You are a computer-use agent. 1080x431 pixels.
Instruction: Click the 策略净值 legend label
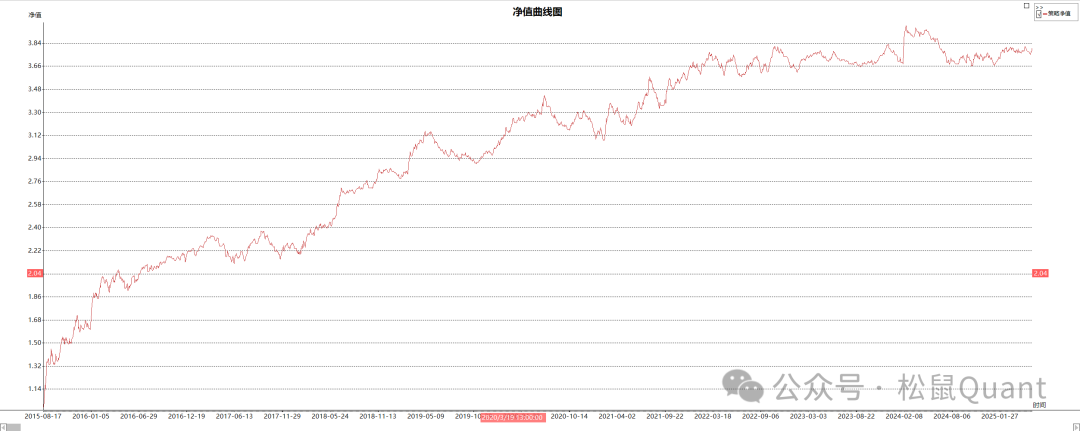[1059, 14]
